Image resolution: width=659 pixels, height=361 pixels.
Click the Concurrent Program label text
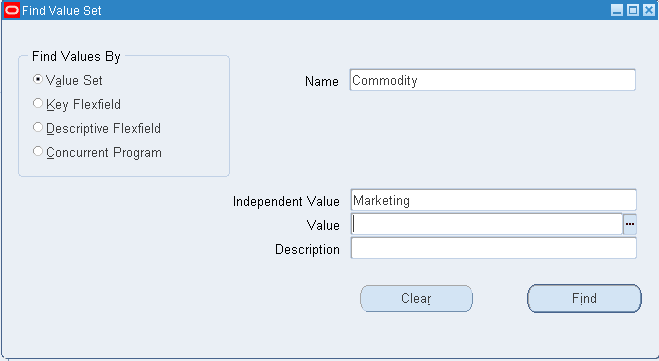click(104, 152)
